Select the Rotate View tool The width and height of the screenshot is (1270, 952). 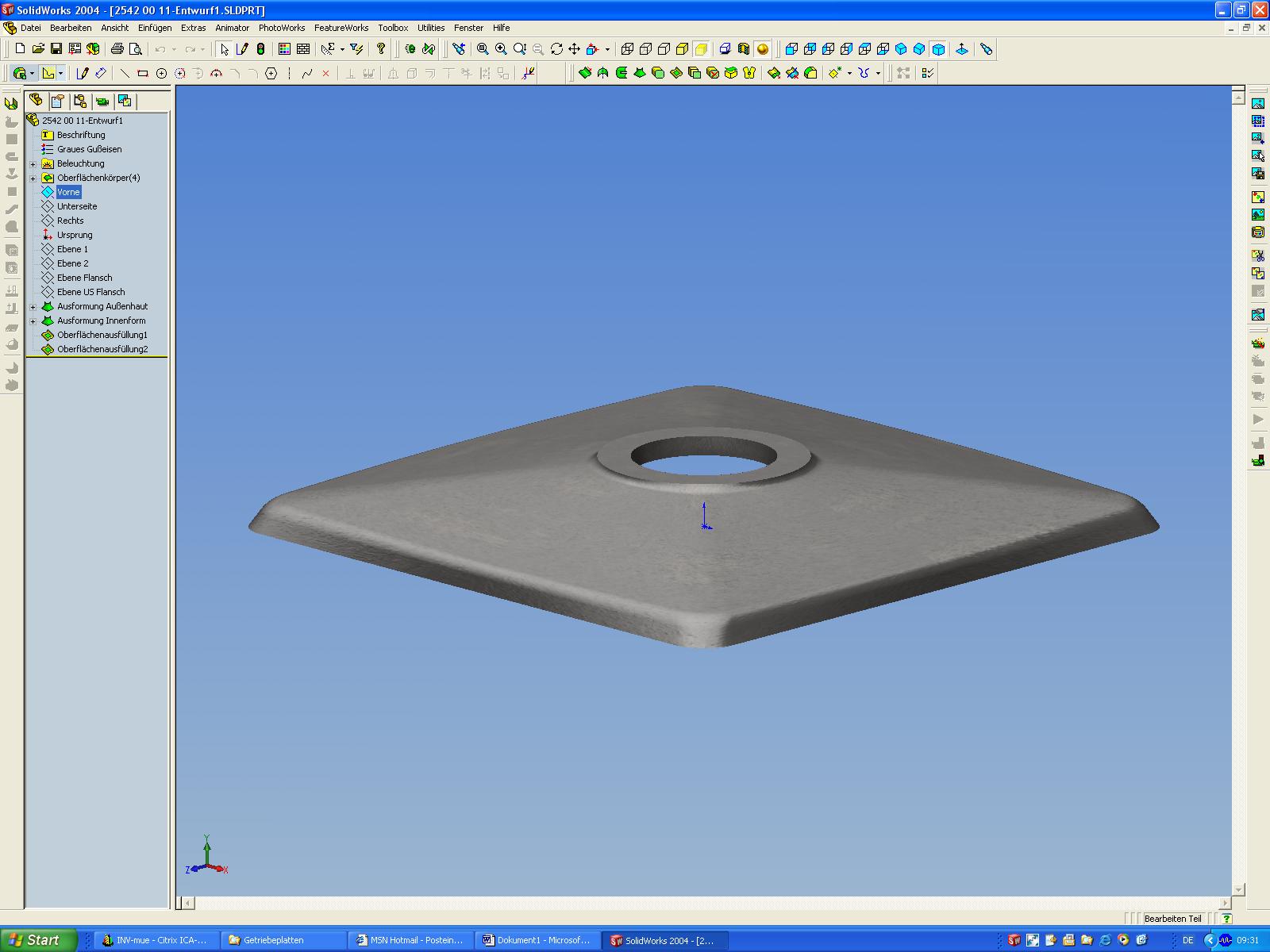tap(556, 49)
